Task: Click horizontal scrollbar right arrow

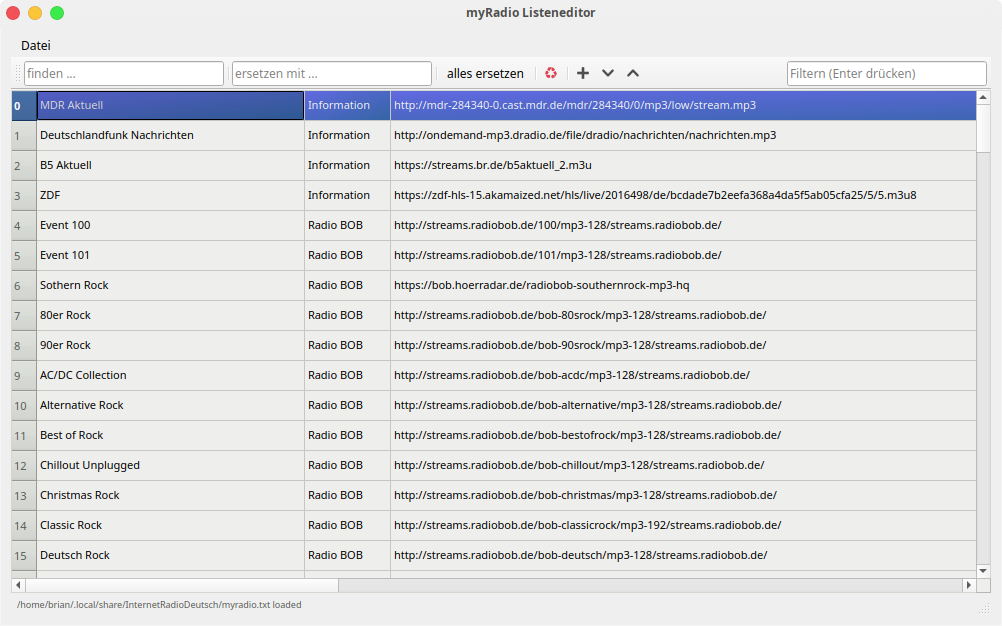Action: pyautogui.click(x=969, y=584)
